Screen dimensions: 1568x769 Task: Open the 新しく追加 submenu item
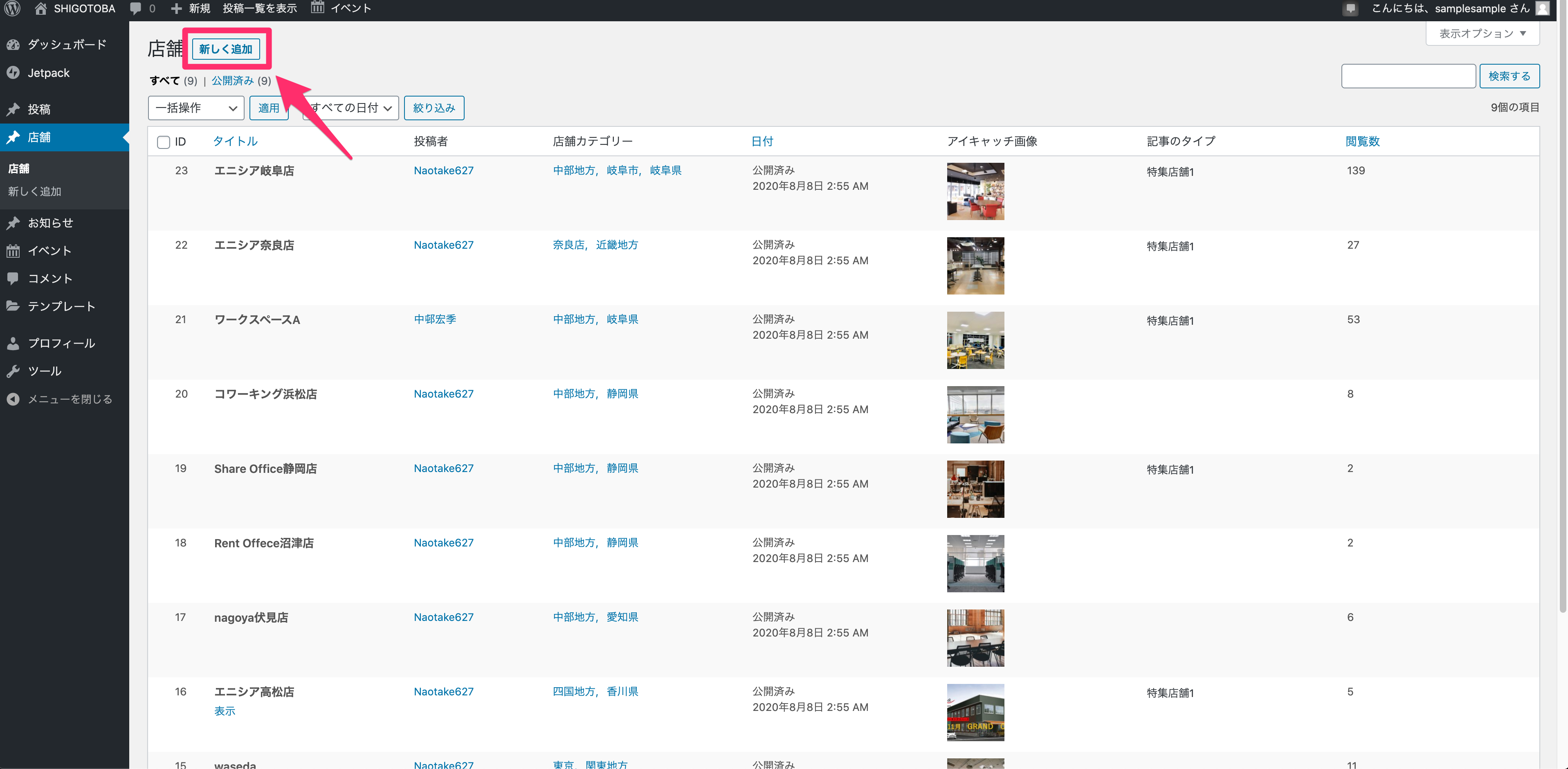click(35, 191)
